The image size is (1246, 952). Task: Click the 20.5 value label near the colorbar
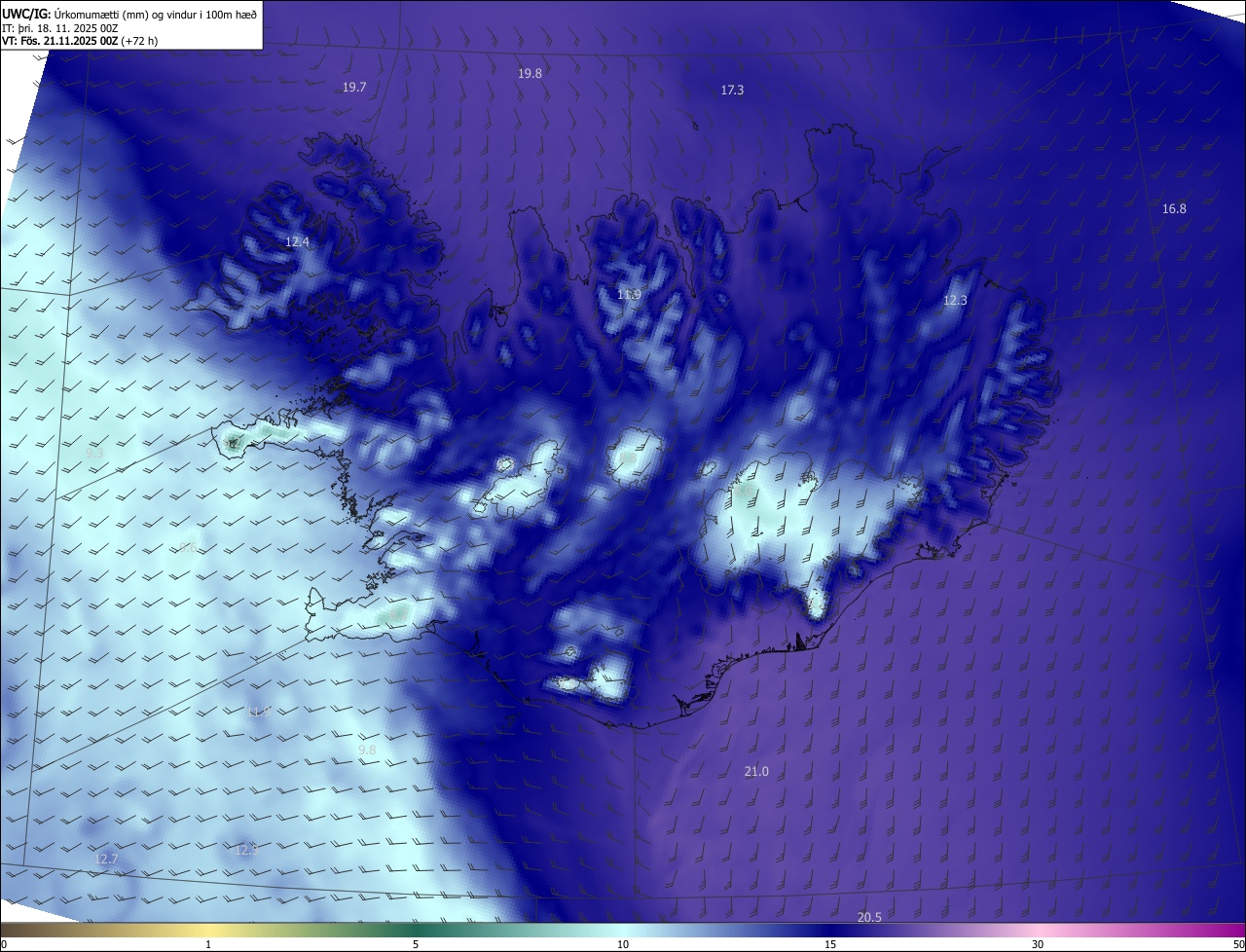[x=869, y=918]
